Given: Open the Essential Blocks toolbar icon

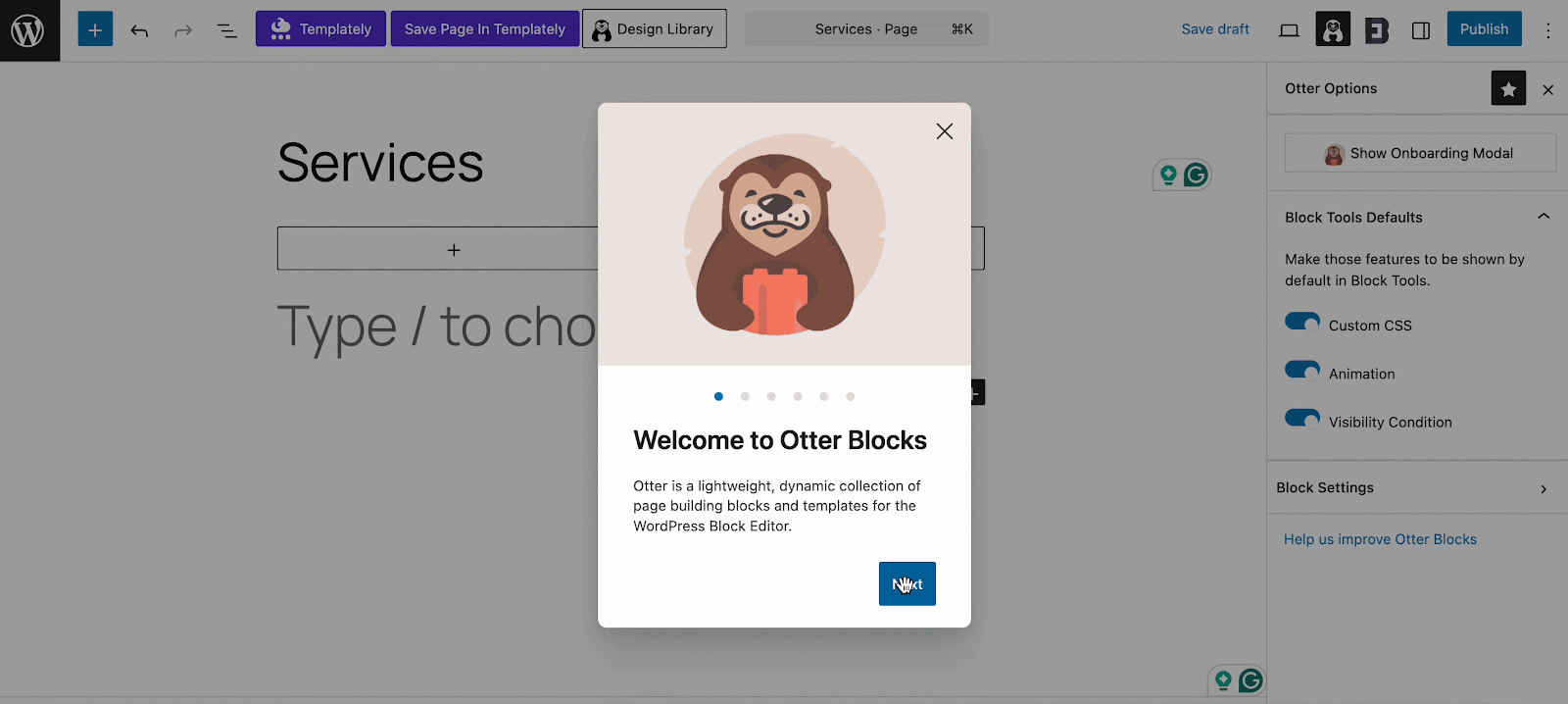Looking at the screenshot, I should click(x=1377, y=30).
